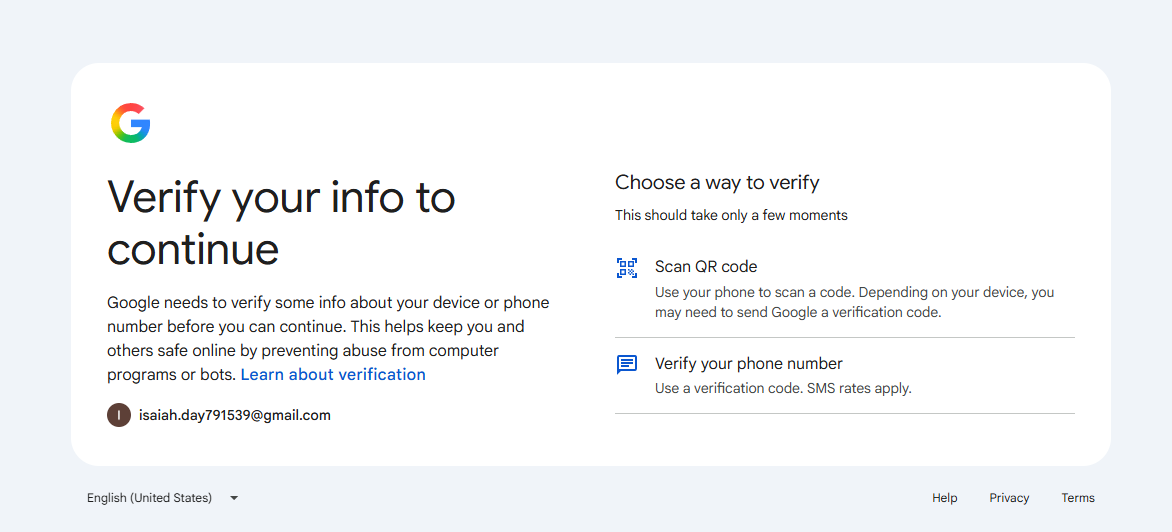Click the phone message chat icon
Screen dimensions: 1172x532
(626, 365)
